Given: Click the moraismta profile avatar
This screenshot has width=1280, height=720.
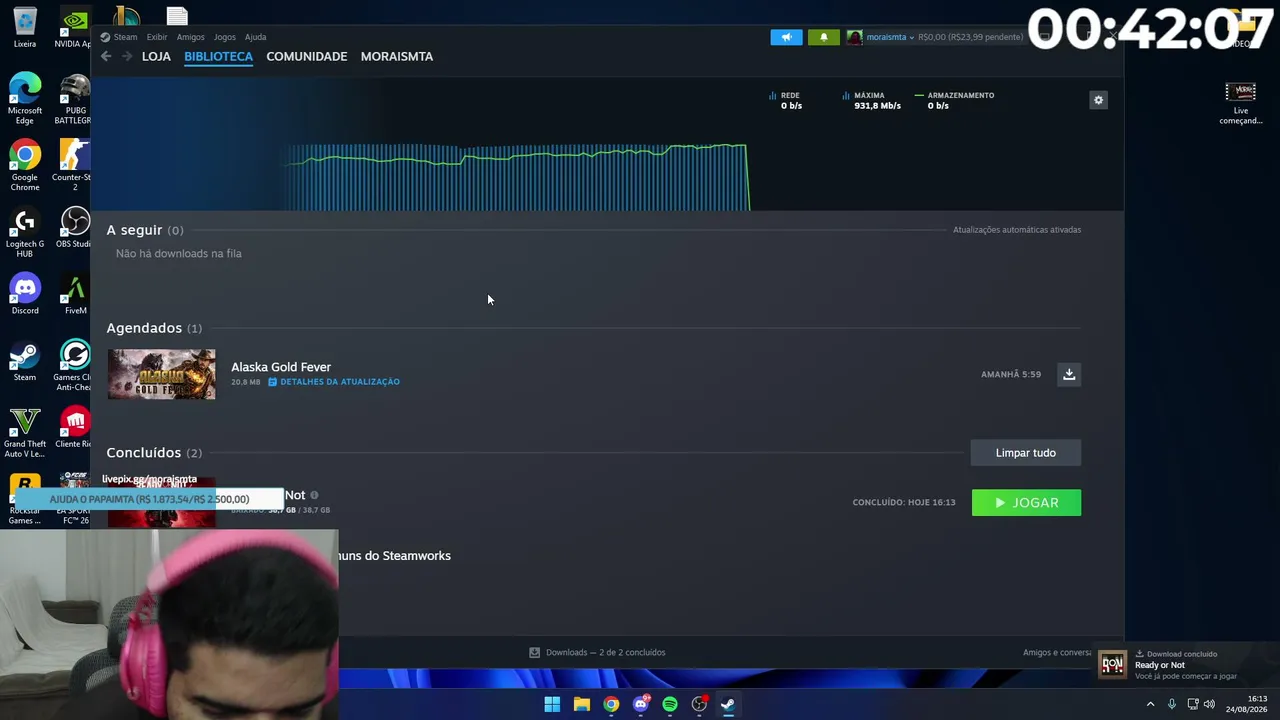Looking at the screenshot, I should [x=854, y=37].
